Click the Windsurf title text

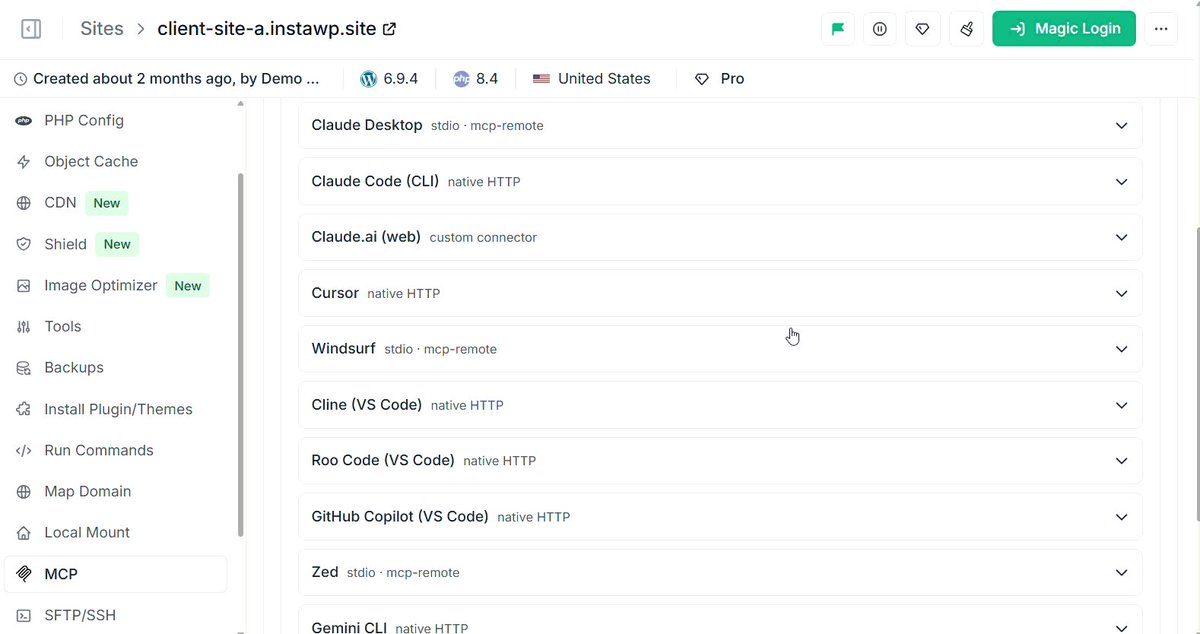click(344, 349)
